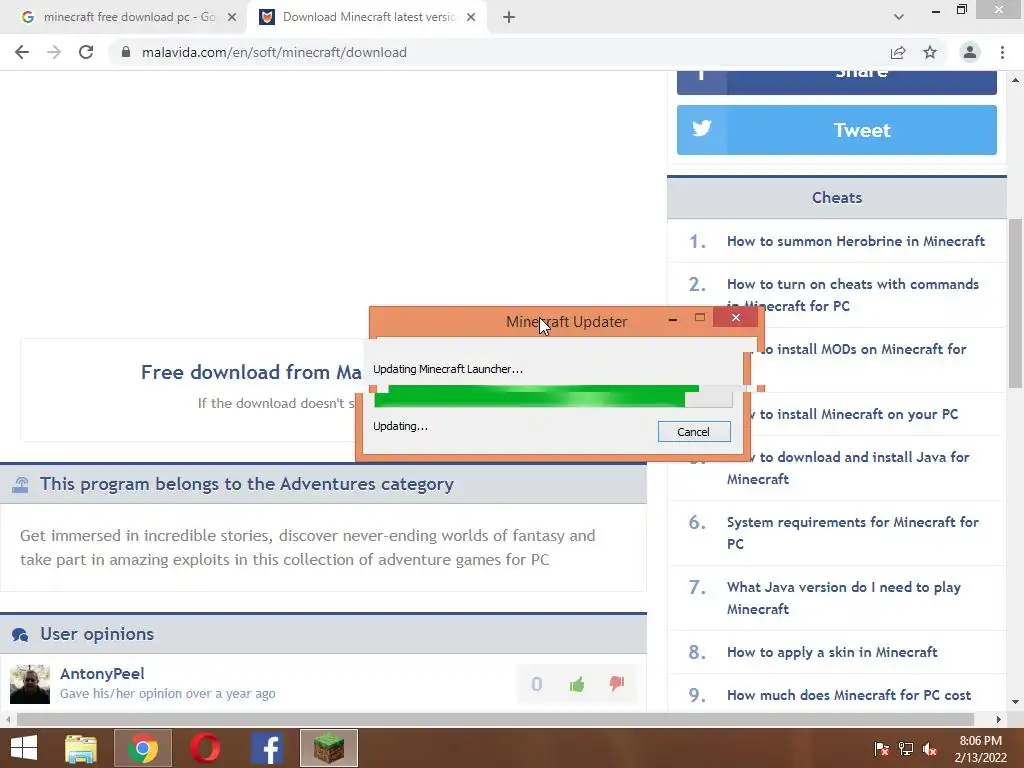Click This program belongs to Adventures category heading
The height and width of the screenshot is (768, 1024).
point(247,484)
